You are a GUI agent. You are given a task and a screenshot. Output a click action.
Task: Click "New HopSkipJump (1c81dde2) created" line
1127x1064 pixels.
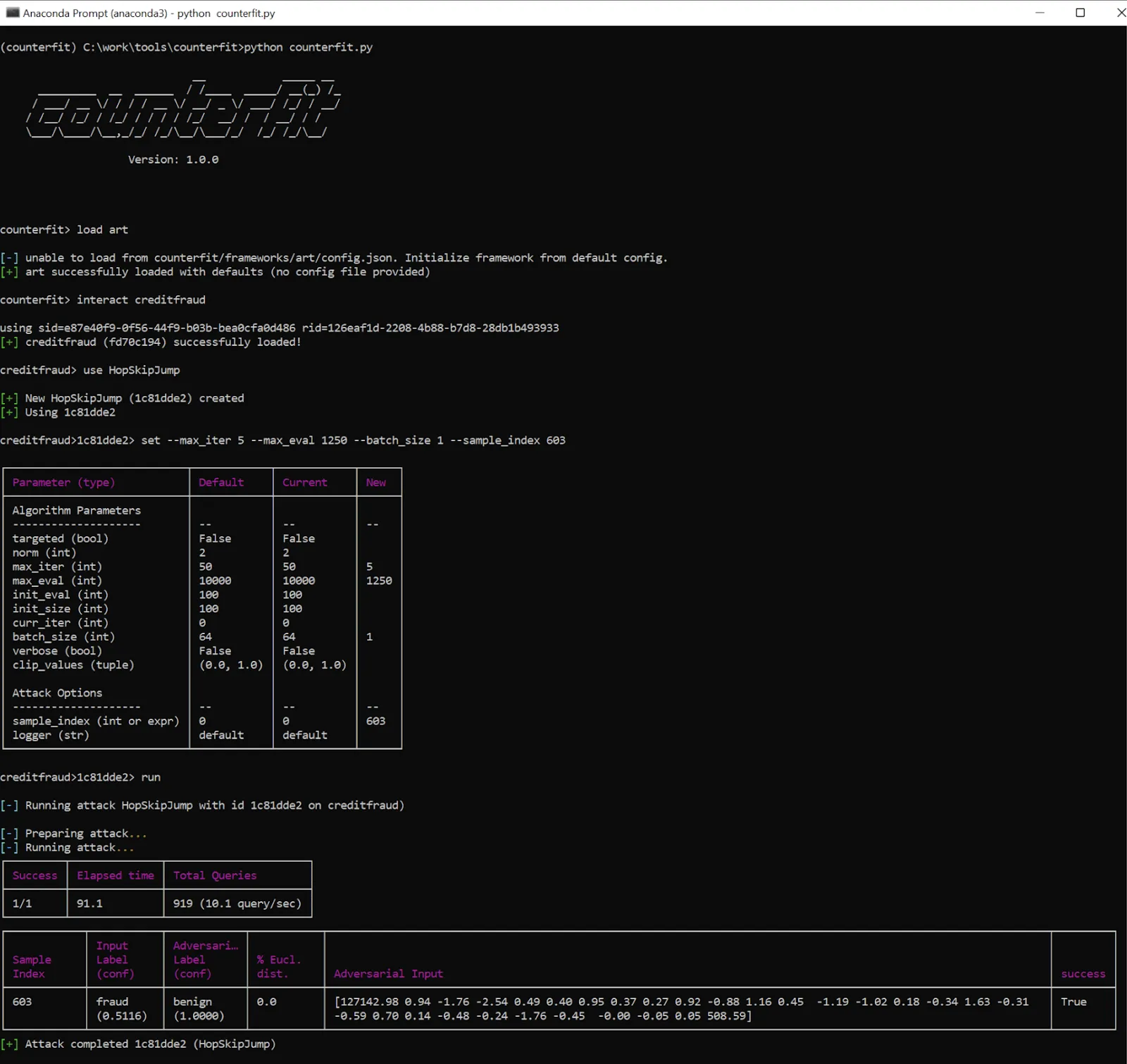[123, 399]
